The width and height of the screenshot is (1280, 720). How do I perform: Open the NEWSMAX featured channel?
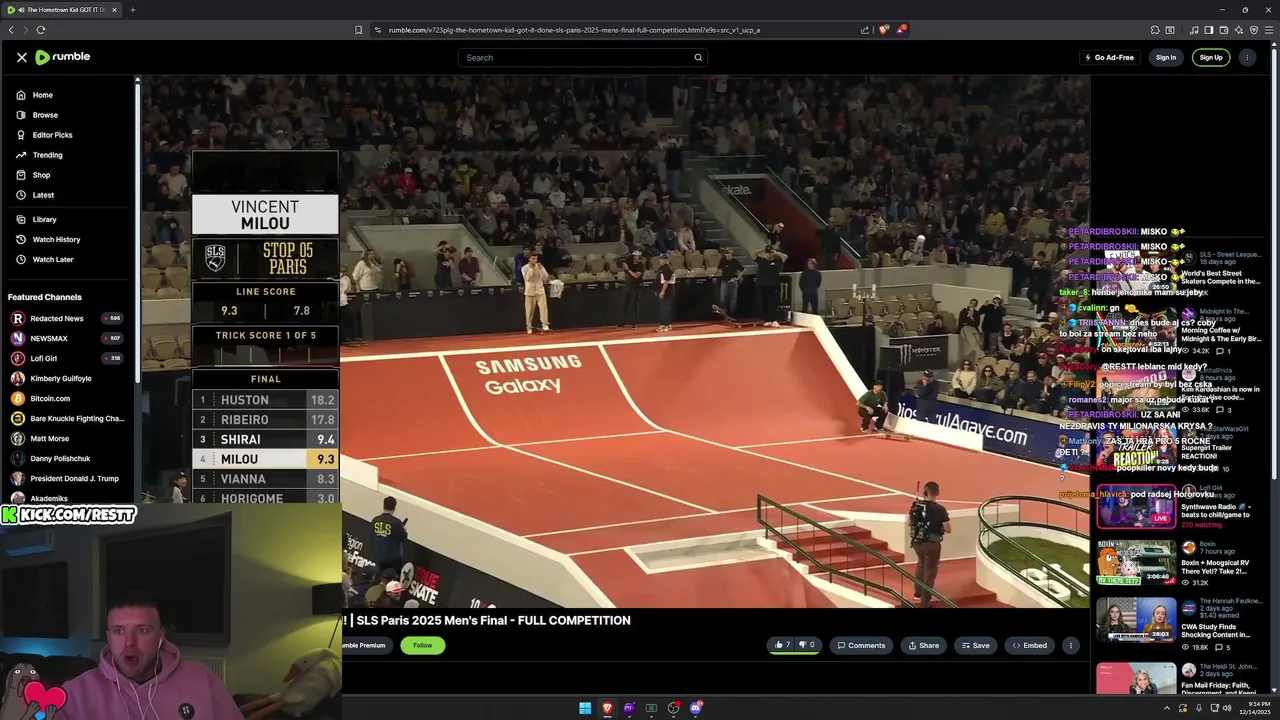pyautogui.click(x=48, y=338)
